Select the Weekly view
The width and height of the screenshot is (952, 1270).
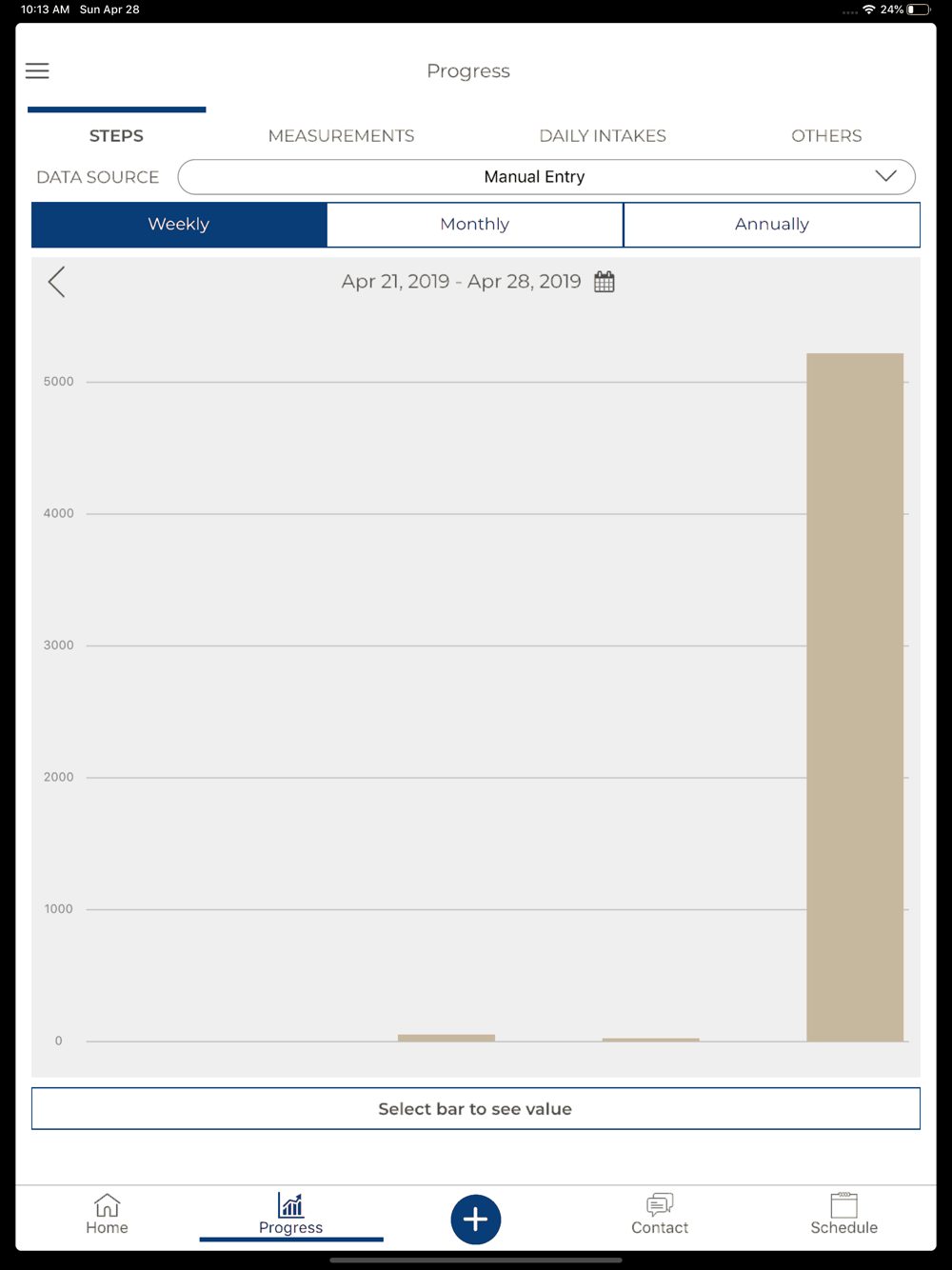click(x=179, y=225)
